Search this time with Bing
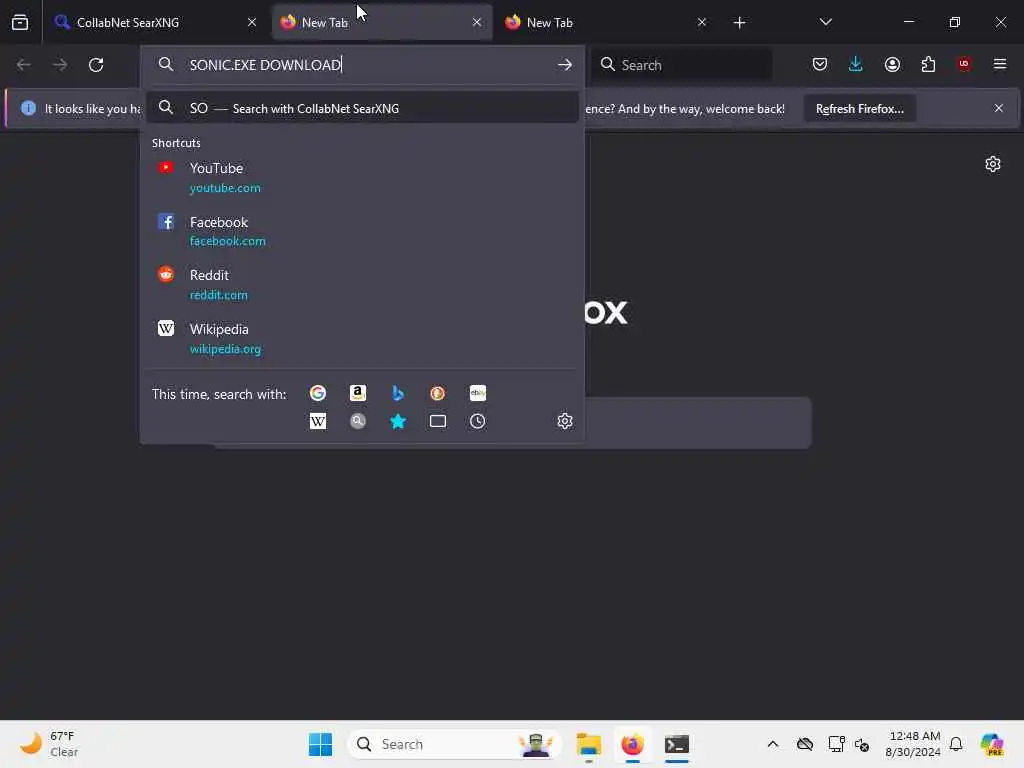The height and width of the screenshot is (768, 1024). pyautogui.click(x=397, y=393)
